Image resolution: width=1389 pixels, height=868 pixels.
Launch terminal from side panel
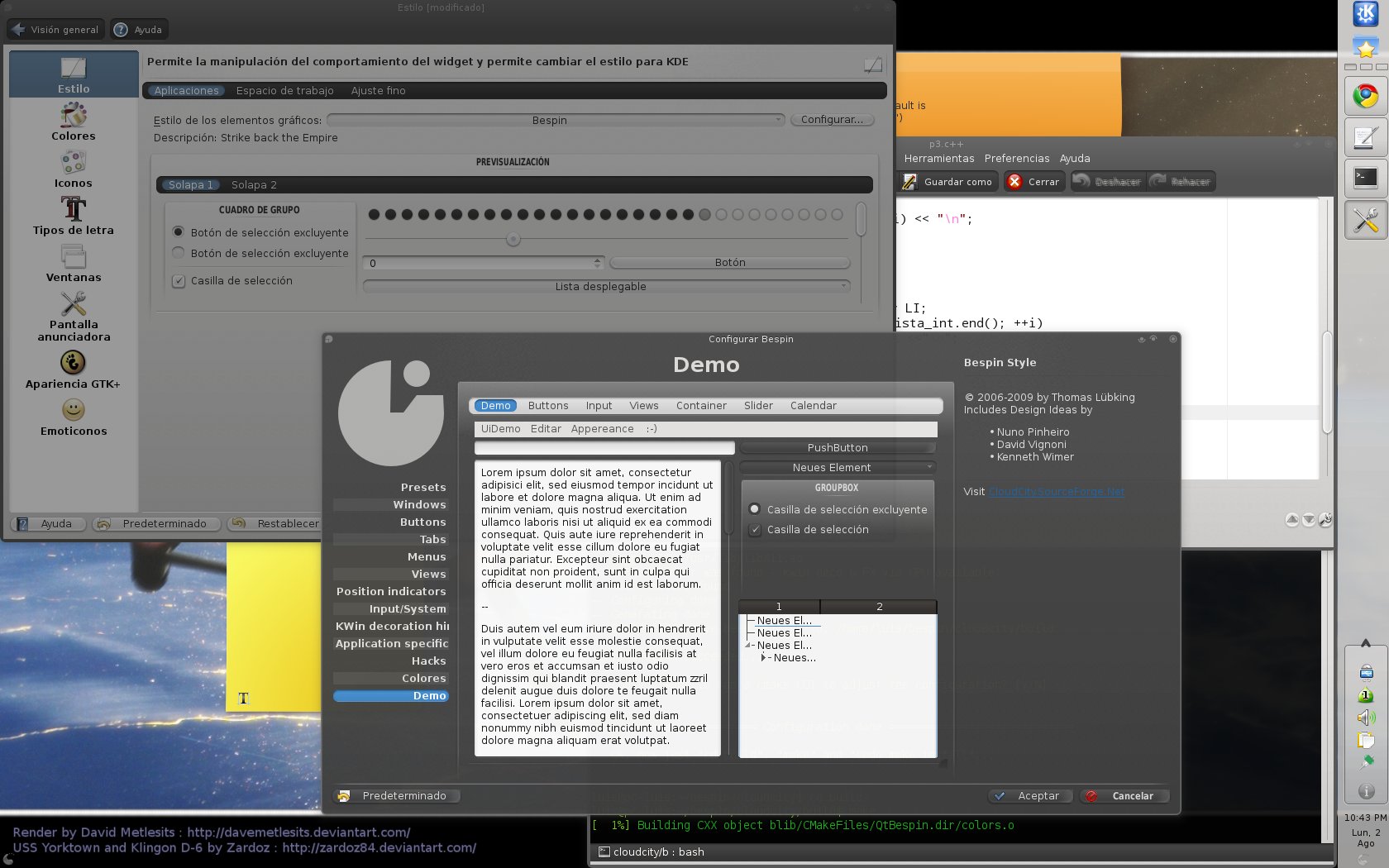(1365, 178)
